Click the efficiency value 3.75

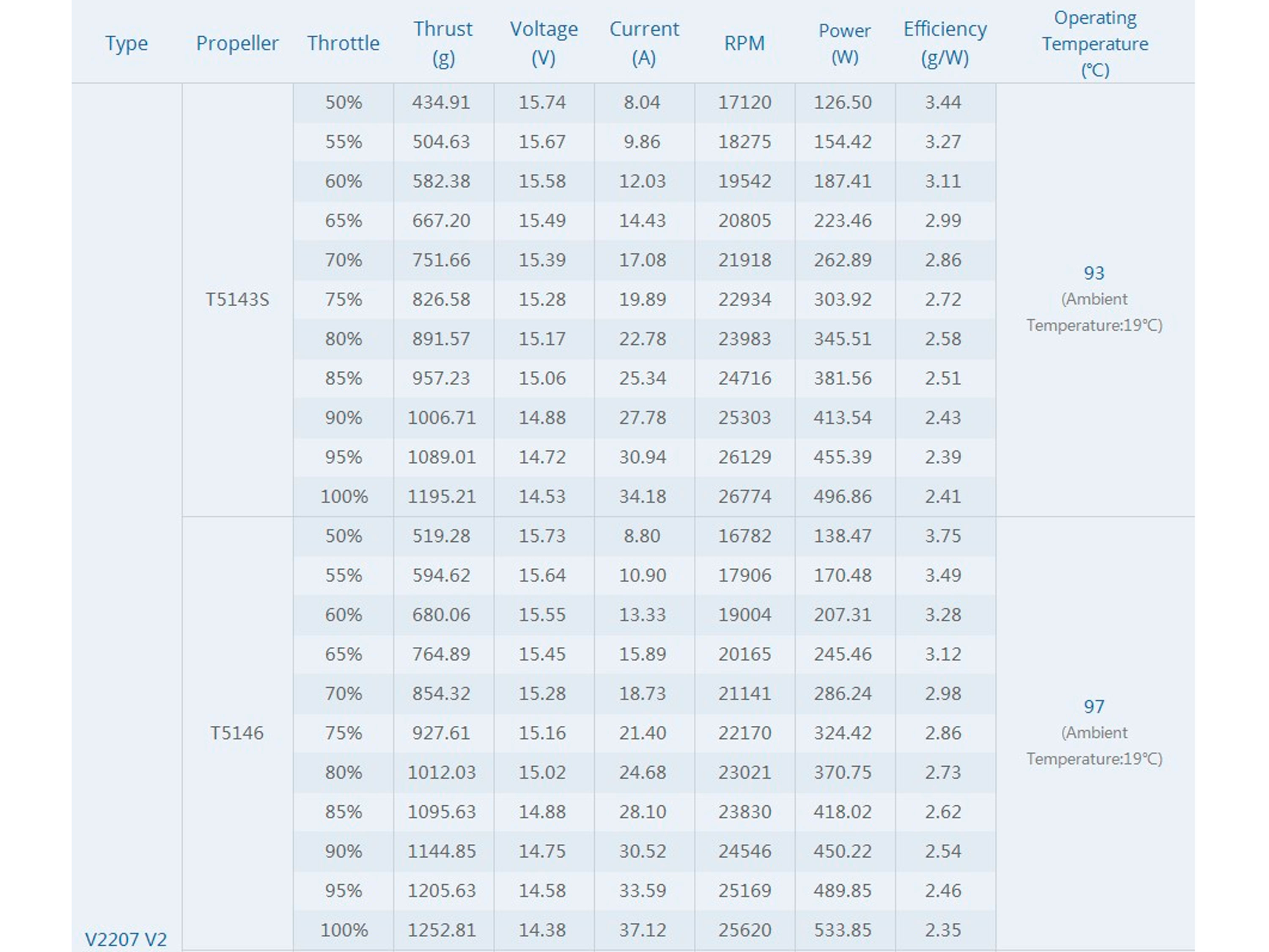click(942, 536)
